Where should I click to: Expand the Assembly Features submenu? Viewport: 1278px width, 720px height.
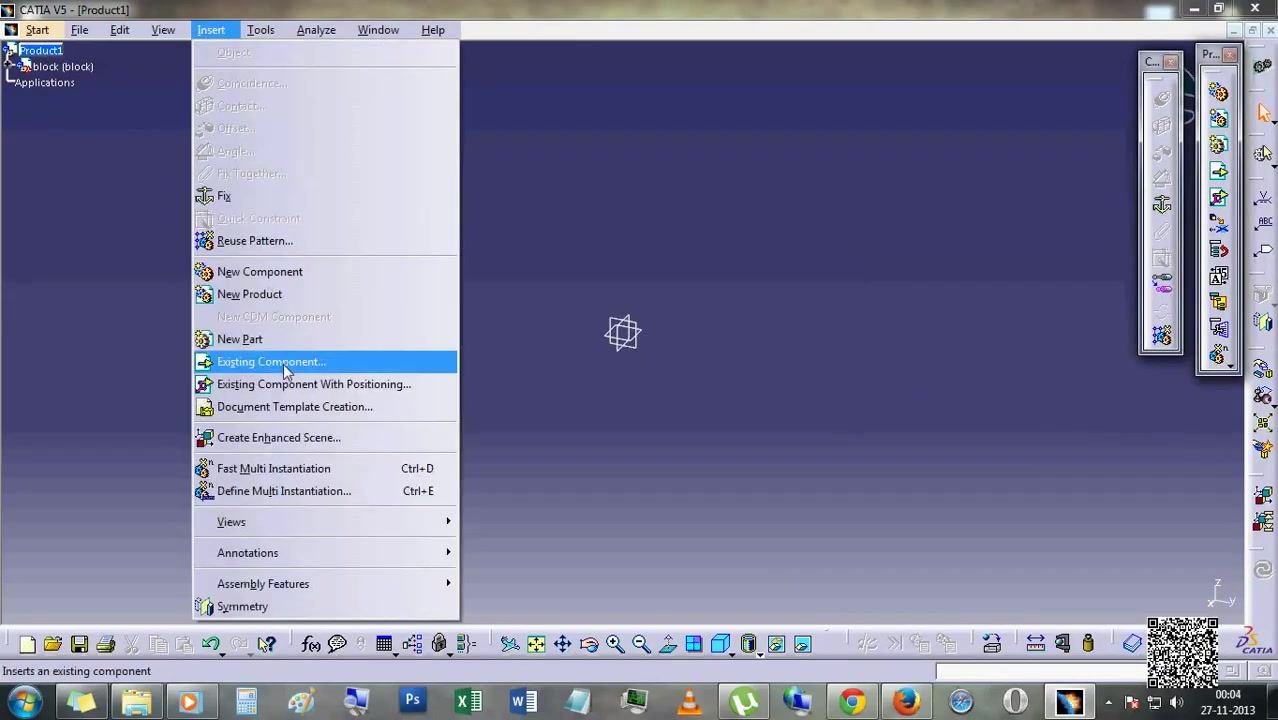click(x=325, y=584)
